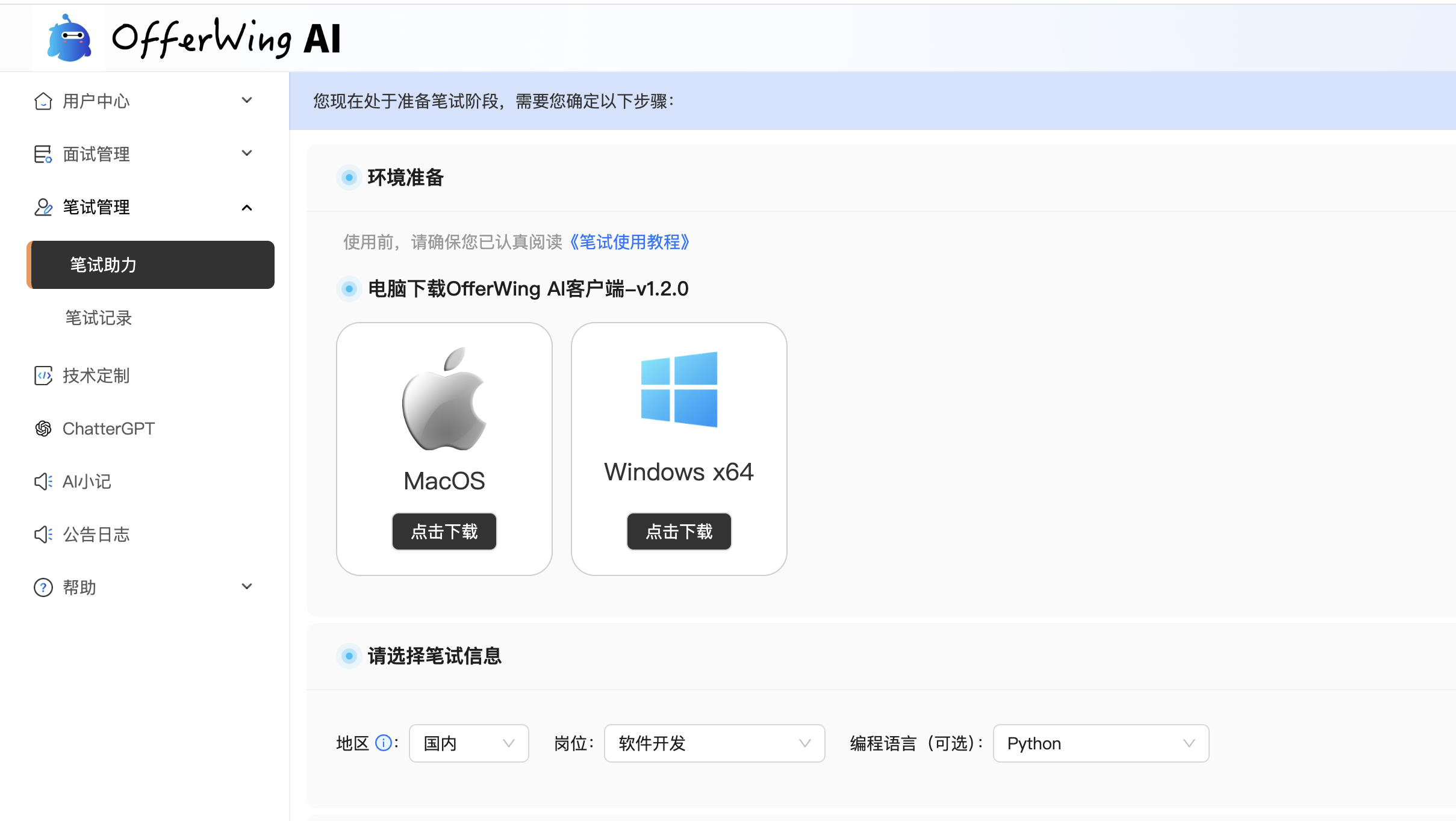The width and height of the screenshot is (1456, 821).
Task: Click the info icon beside 地区
Action: (383, 743)
